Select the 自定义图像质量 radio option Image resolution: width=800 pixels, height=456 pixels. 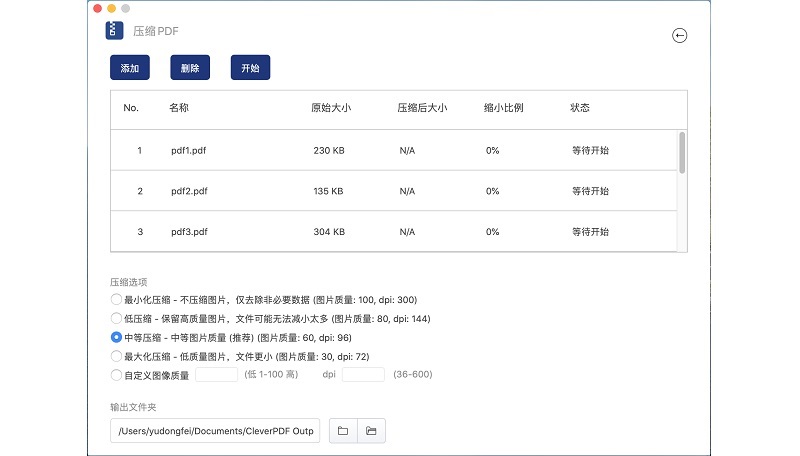pyautogui.click(x=116, y=375)
